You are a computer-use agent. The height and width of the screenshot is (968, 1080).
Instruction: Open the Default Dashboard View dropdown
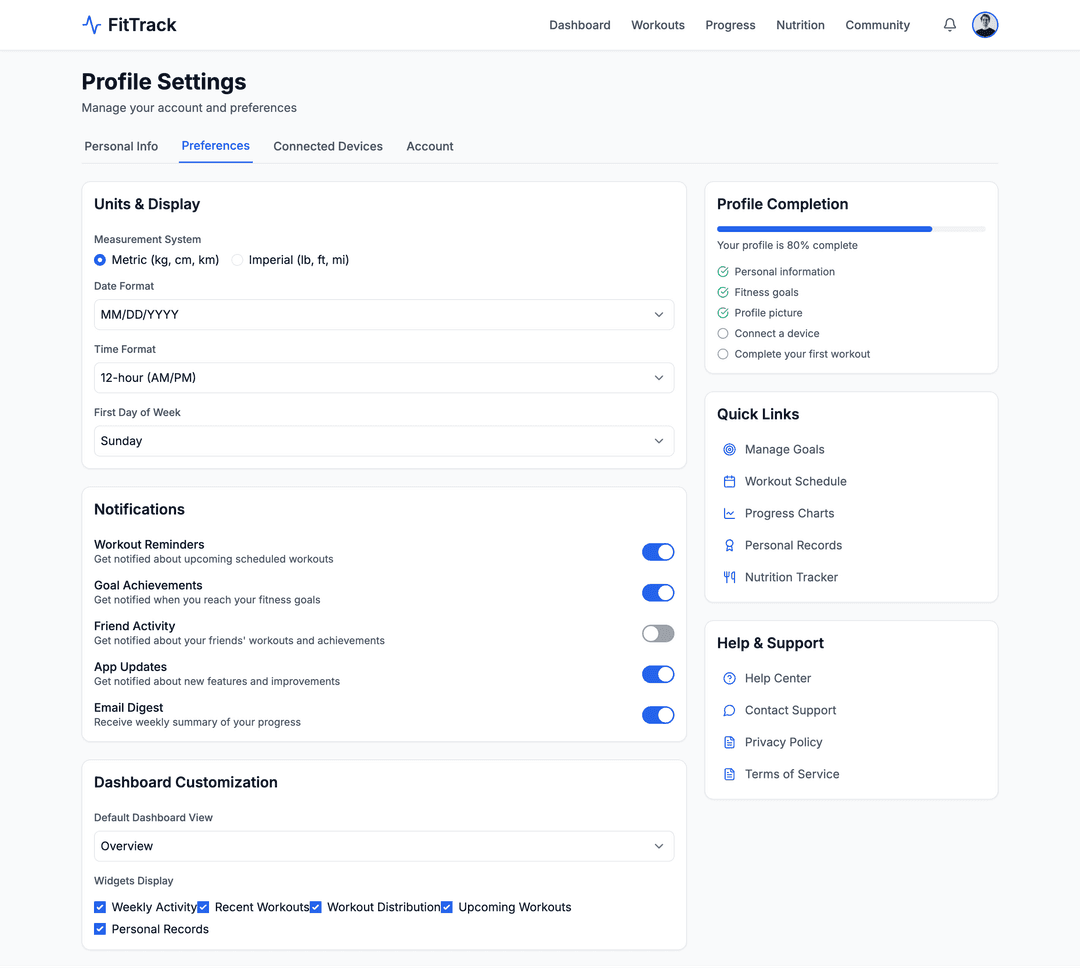[383, 846]
